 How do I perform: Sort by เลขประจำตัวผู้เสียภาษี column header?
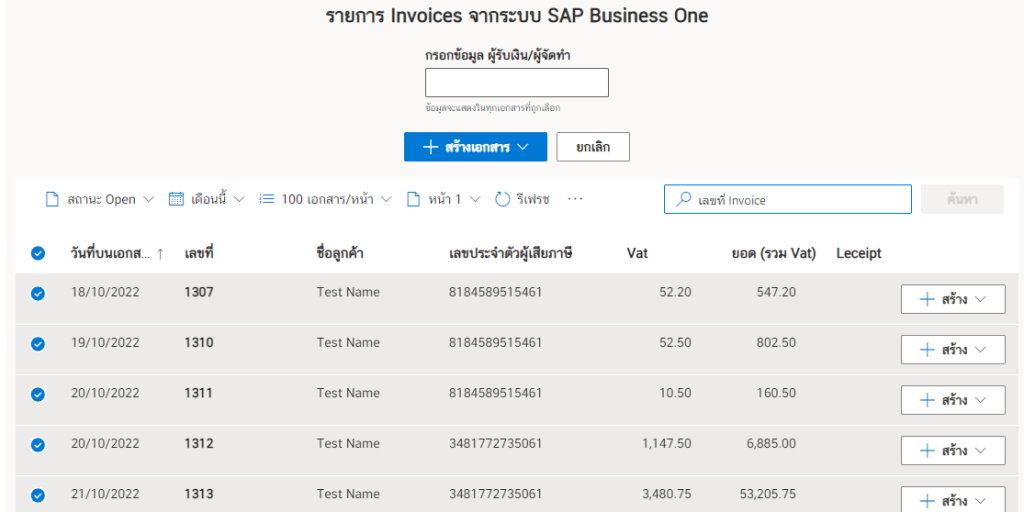pyautogui.click(x=511, y=253)
